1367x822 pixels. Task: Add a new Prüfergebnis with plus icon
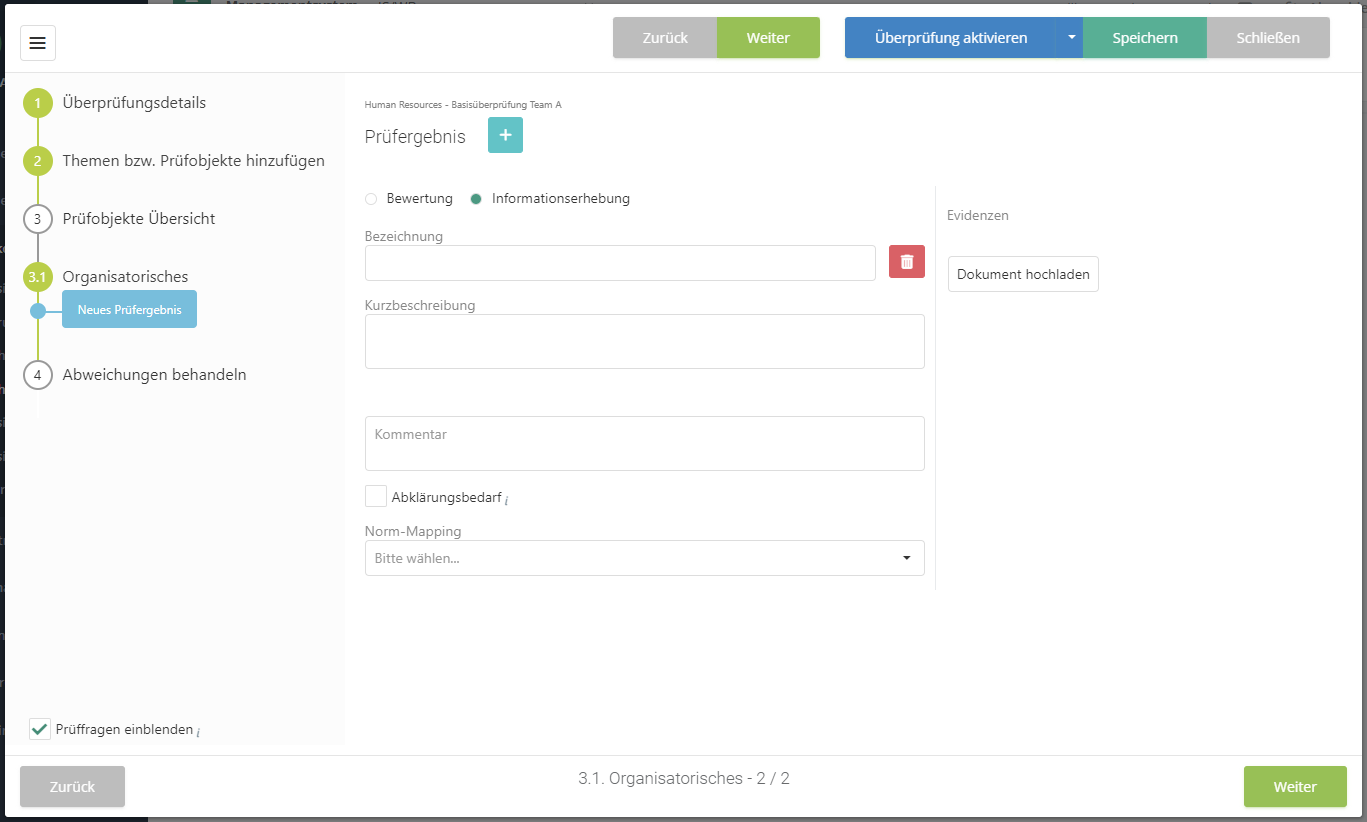[505, 136]
